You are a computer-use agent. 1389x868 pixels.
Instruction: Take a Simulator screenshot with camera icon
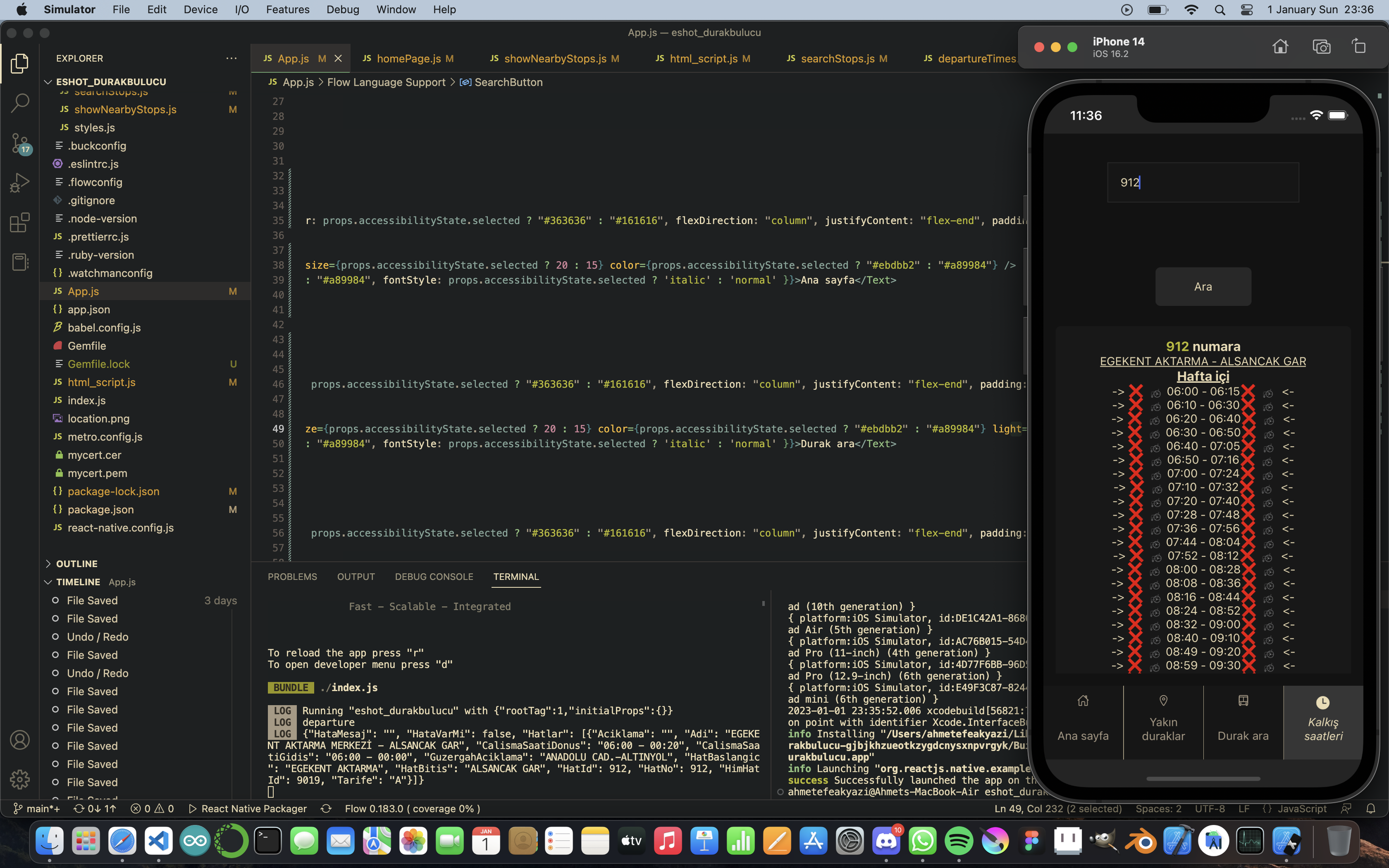(x=1321, y=46)
